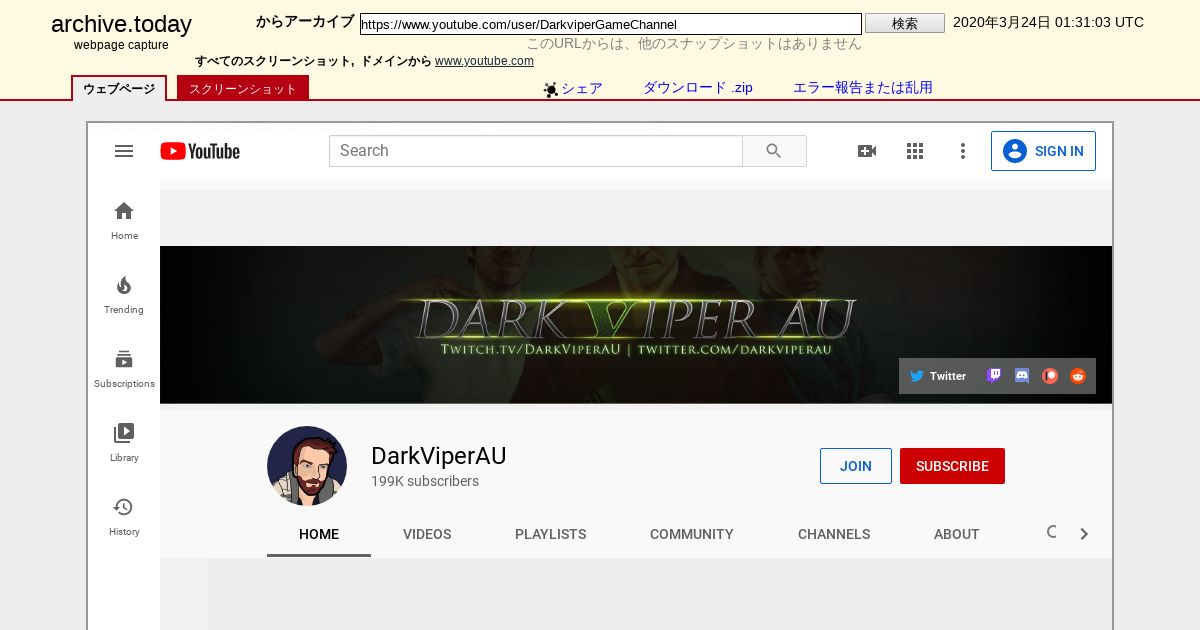Click the ダウンロード .zip link
This screenshot has height=630, width=1200.
[x=698, y=88]
